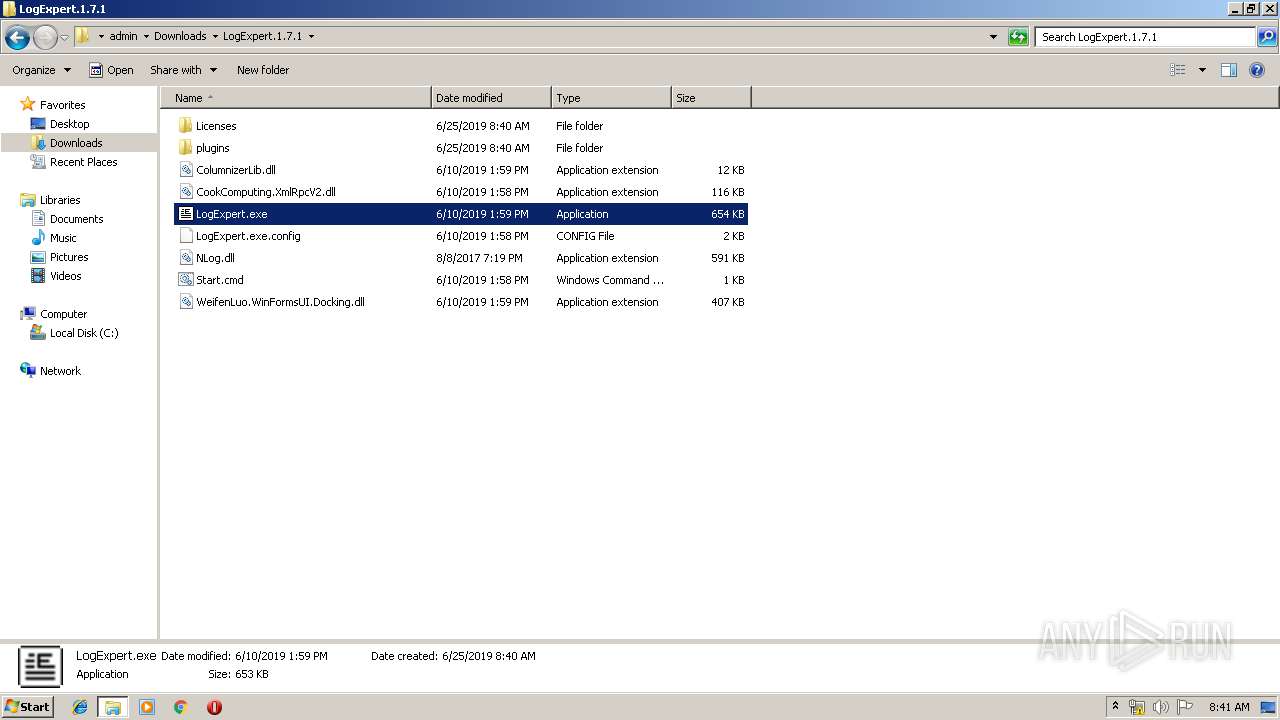Open the Organize menu

pyautogui.click(x=41, y=70)
